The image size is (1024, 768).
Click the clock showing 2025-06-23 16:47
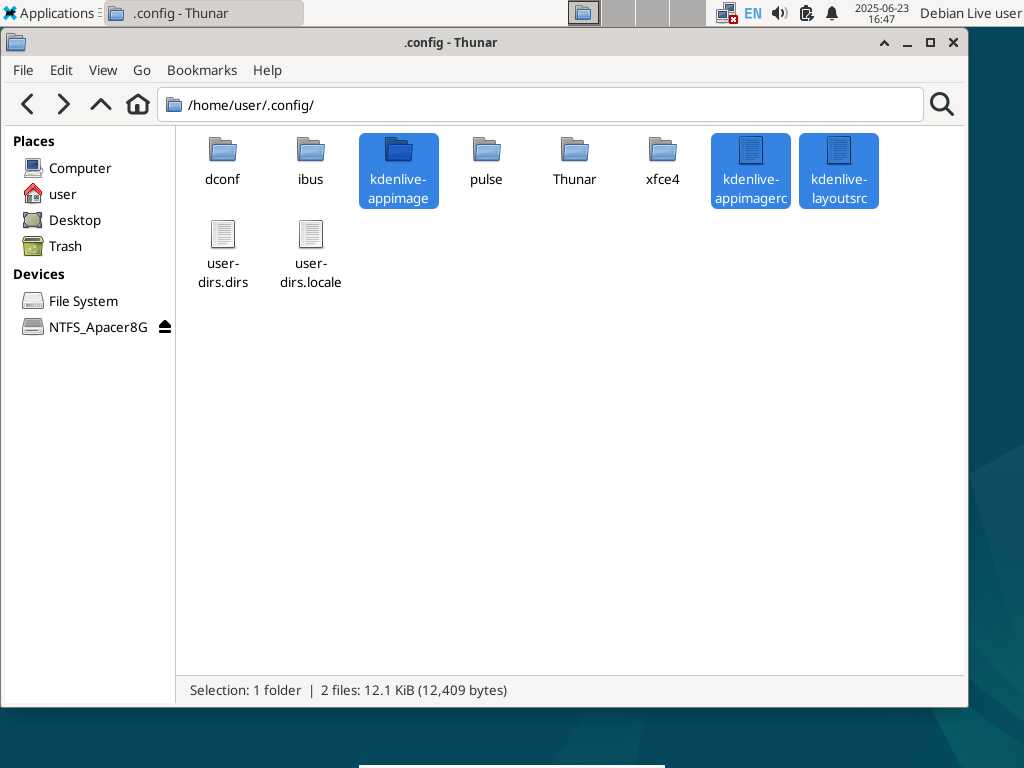882,13
